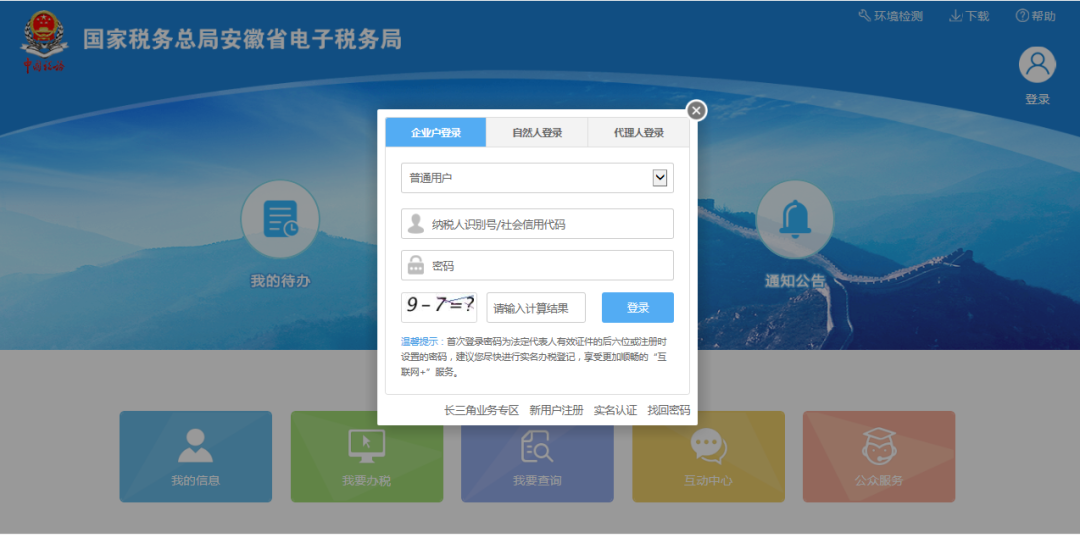Expand the 普通用户 dropdown arrow
The width and height of the screenshot is (1080, 538).
660,178
